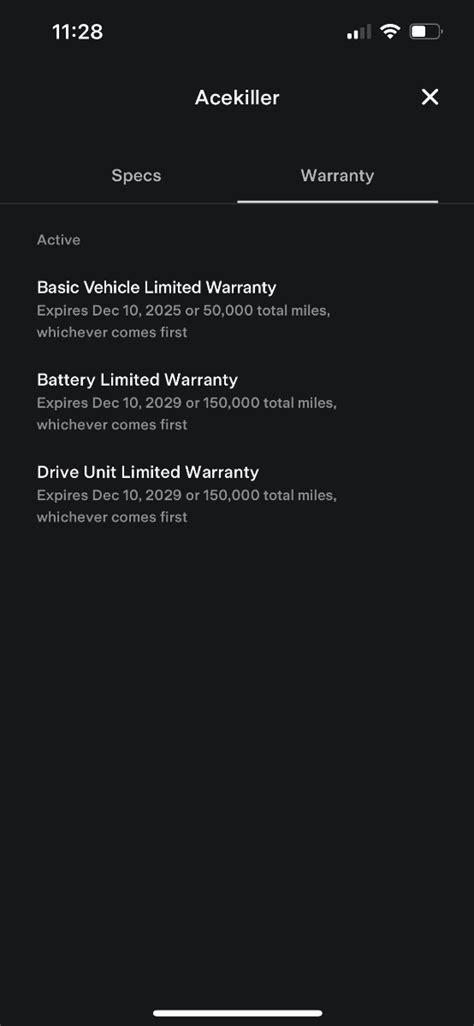This screenshot has width=474, height=1026.
Task: Close the Acekiller details screen
Action: click(429, 97)
